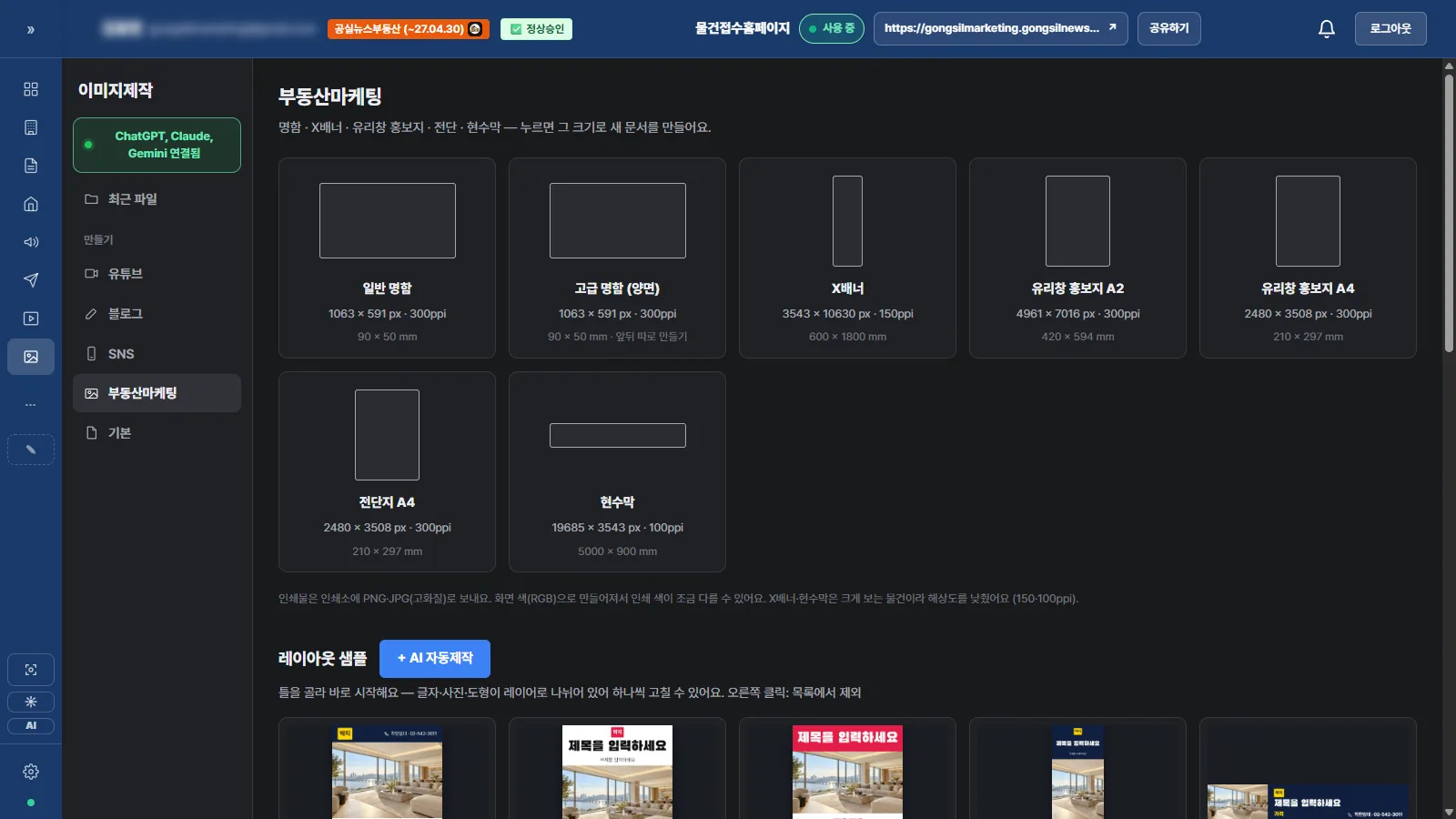This screenshot has width=1456, height=819.
Task: Click the page vertical scrollbar
Action: pyautogui.click(x=1449, y=214)
